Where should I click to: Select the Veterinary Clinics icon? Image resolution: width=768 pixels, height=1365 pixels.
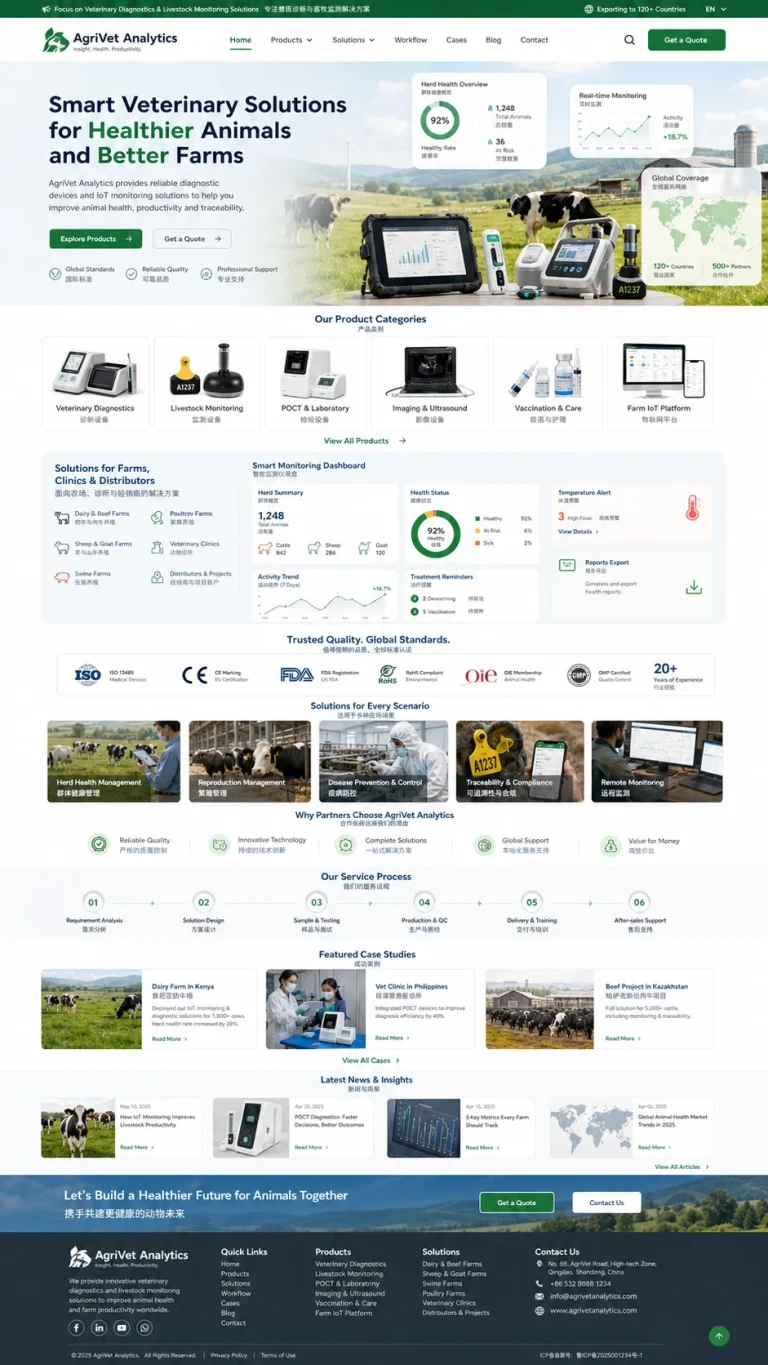click(159, 547)
